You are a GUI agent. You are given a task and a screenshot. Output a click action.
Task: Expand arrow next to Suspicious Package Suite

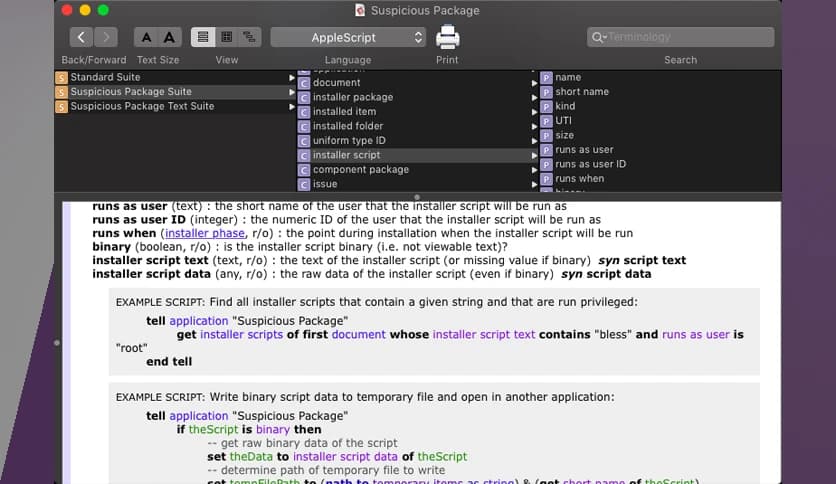click(292, 92)
